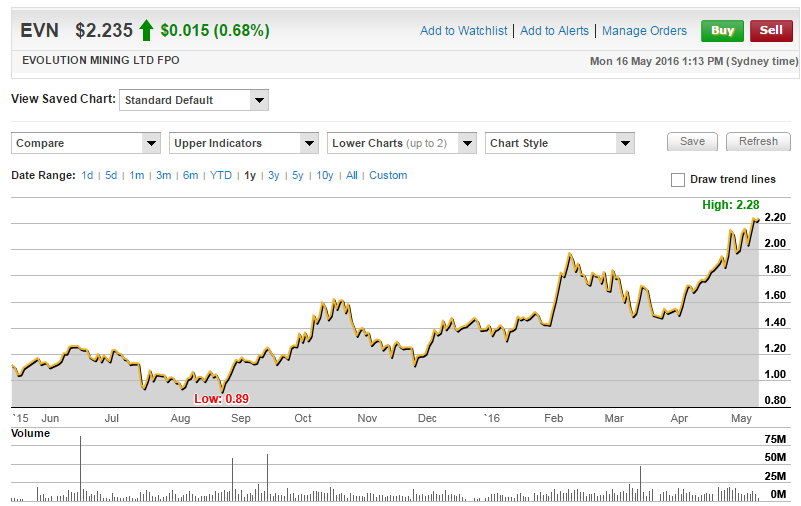The width and height of the screenshot is (801, 506).
Task: Expand the Lower Charts dropdown
Action: point(401,143)
